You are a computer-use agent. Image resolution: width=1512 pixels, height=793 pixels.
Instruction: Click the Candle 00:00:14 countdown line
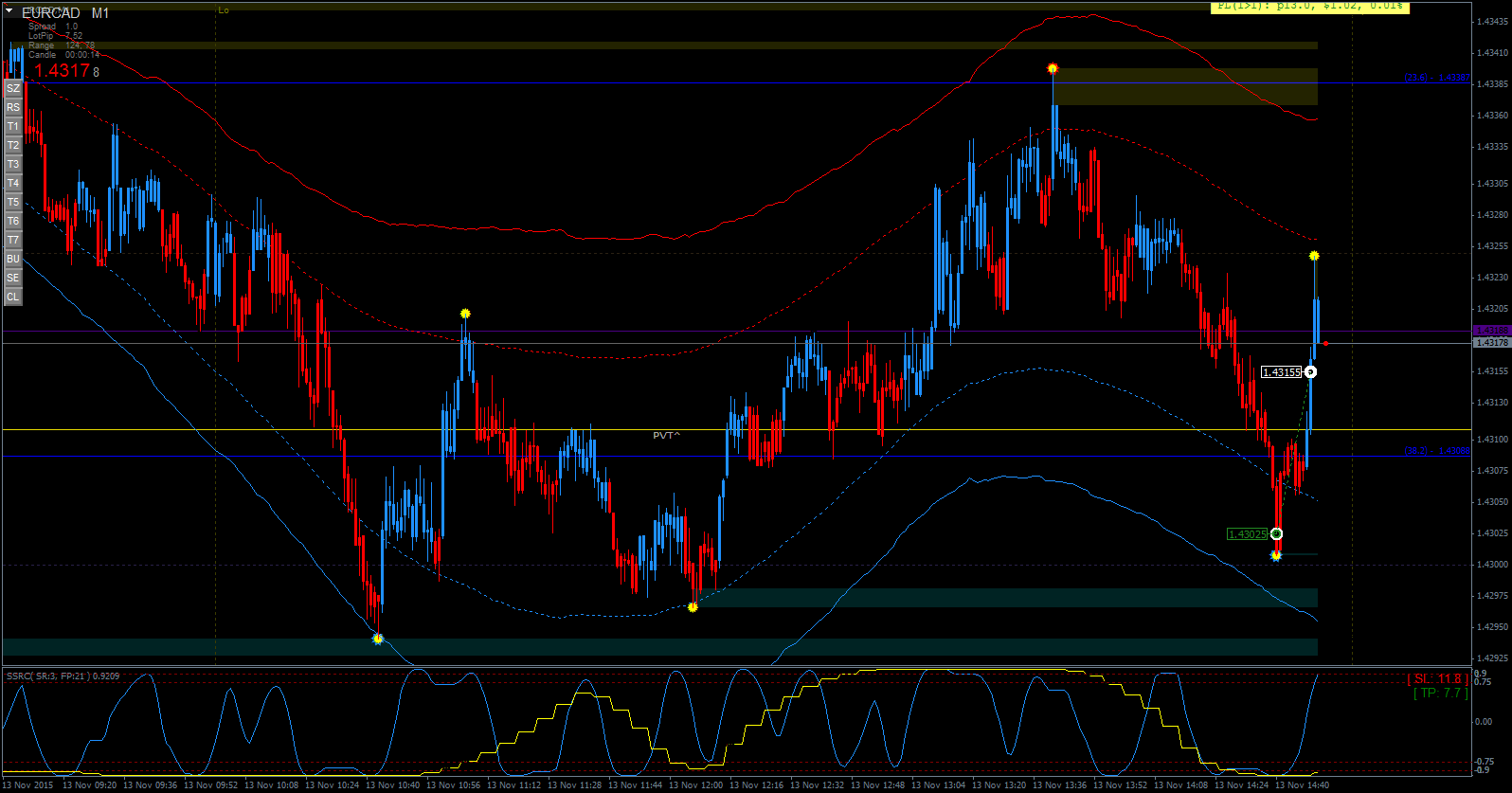tap(63, 55)
